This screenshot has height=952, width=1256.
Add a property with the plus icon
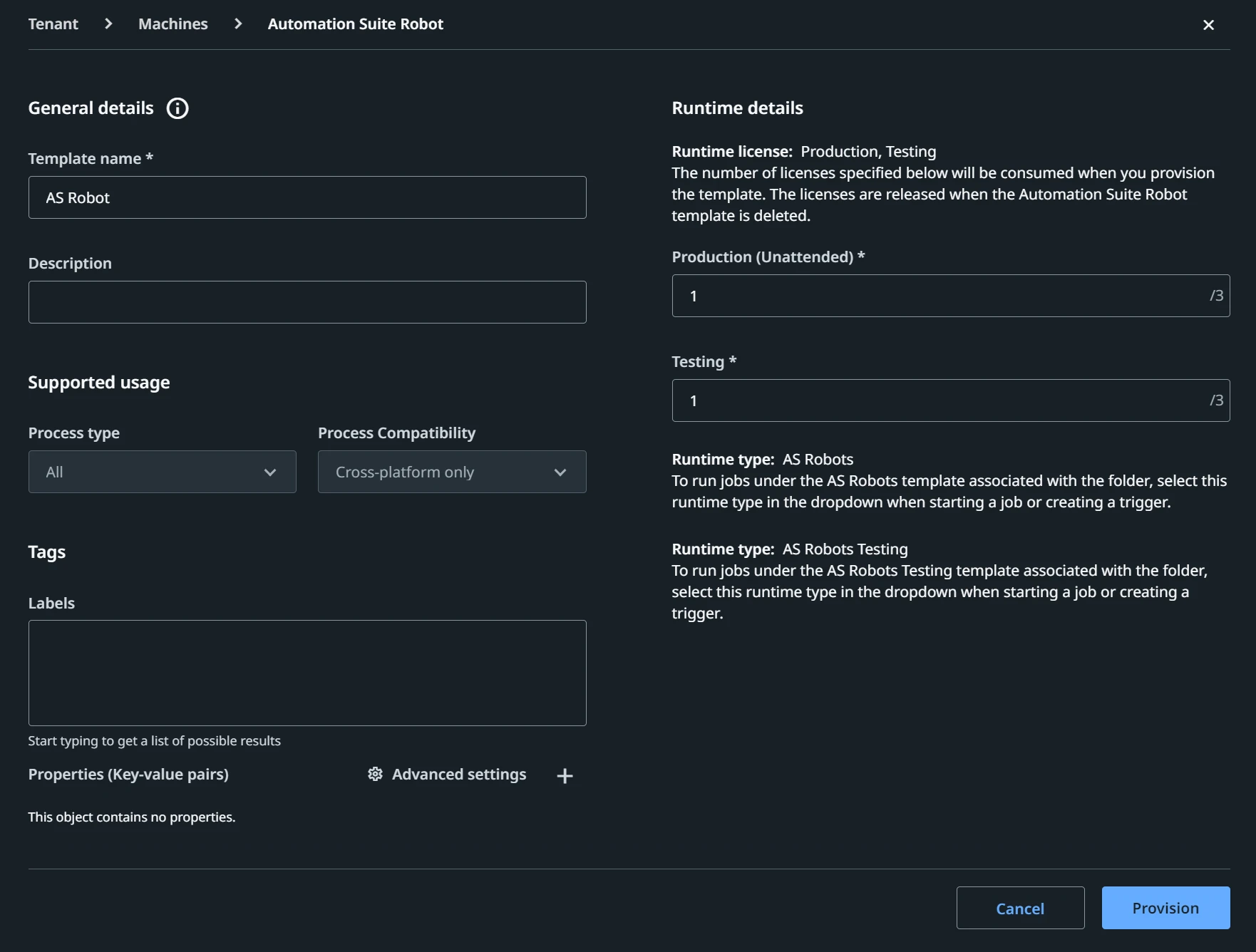click(x=565, y=776)
